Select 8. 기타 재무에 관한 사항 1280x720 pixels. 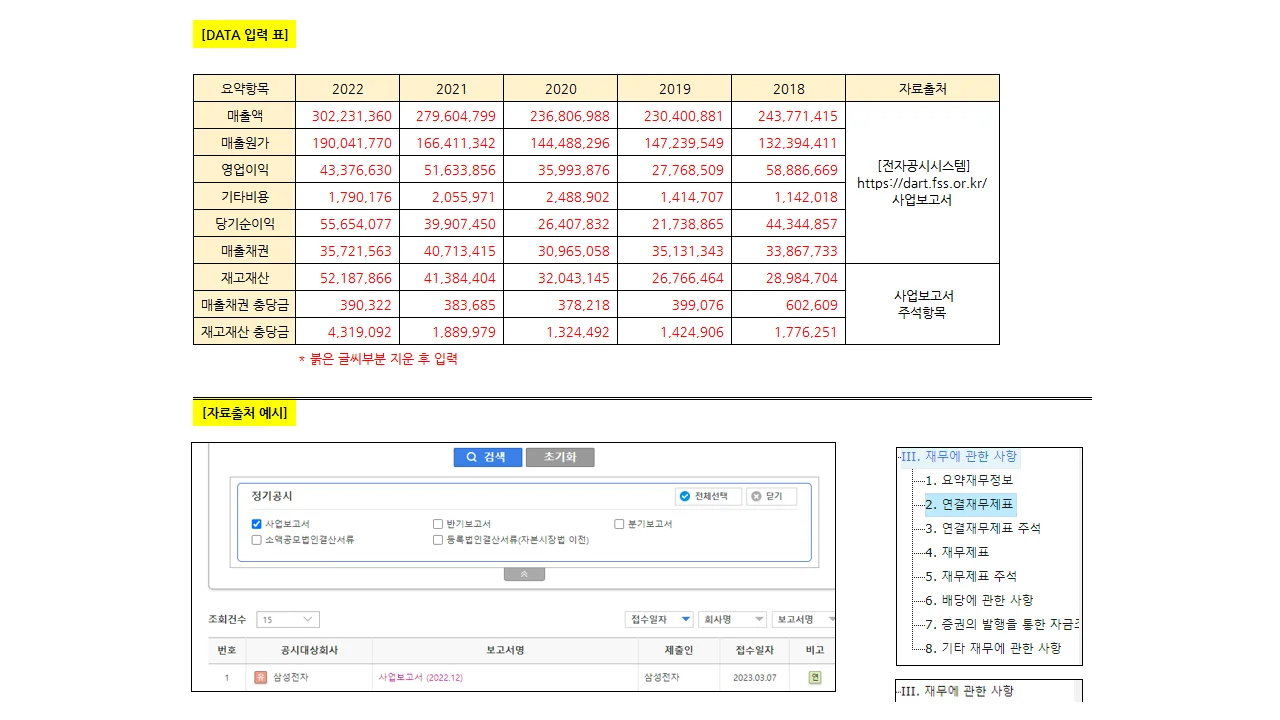coord(993,648)
